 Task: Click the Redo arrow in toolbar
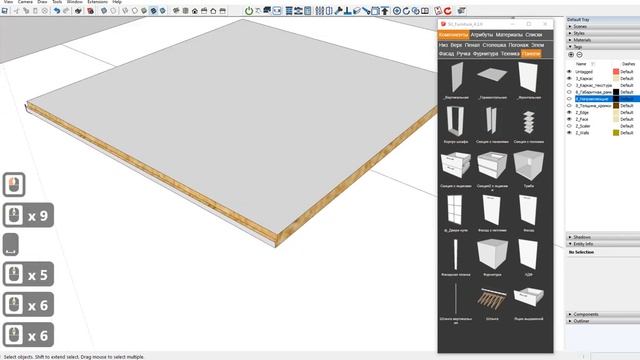(66, 11)
